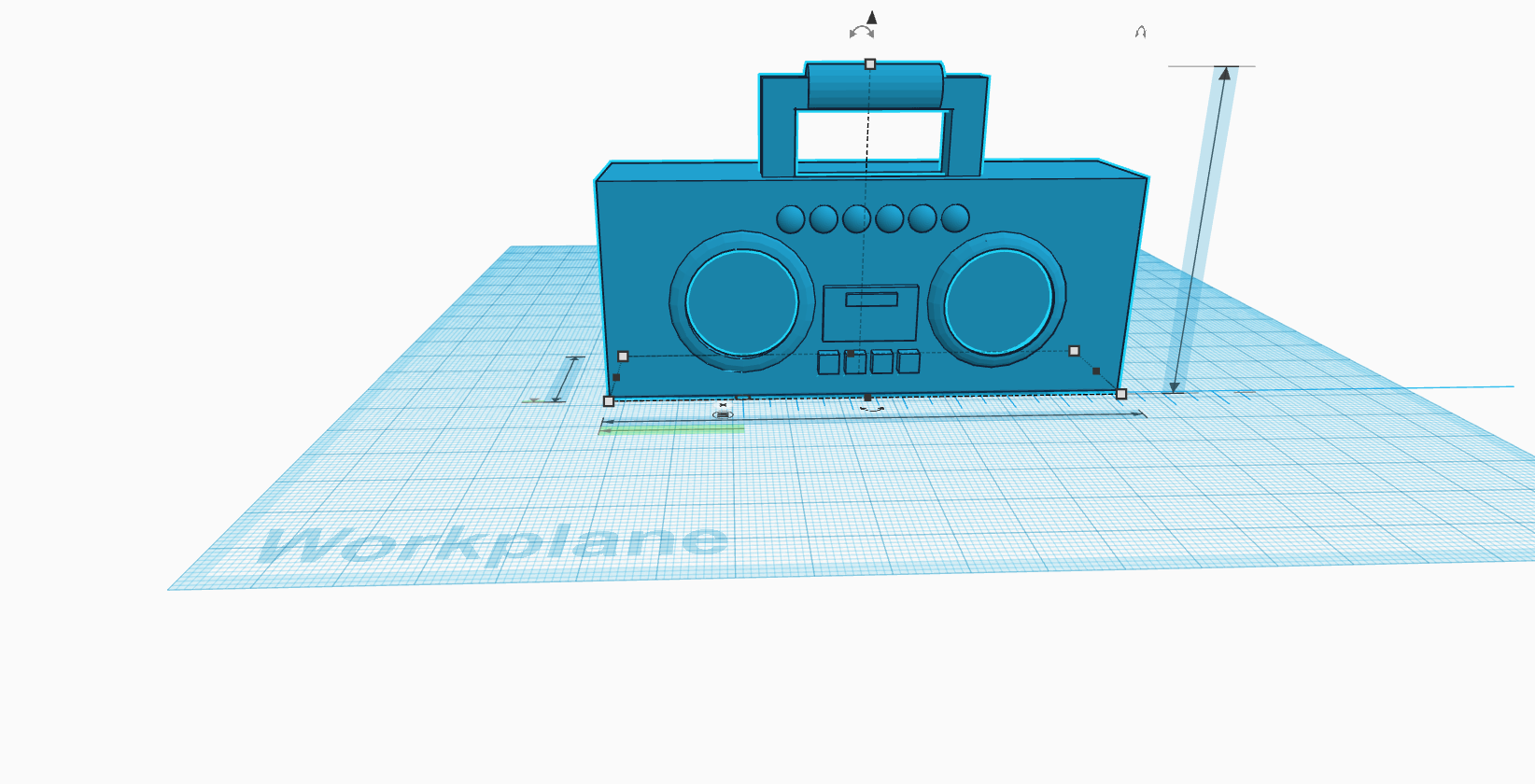Click the black midpoint handle on the front bottom edge

tap(867, 398)
